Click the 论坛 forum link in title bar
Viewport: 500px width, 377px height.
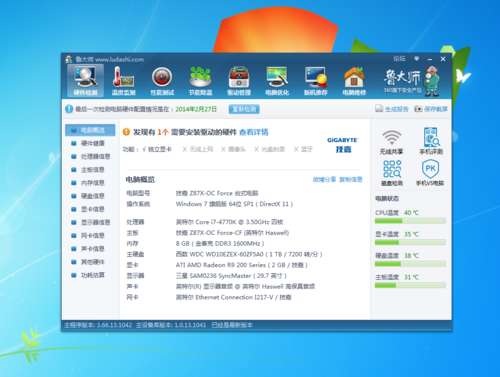click(399, 59)
